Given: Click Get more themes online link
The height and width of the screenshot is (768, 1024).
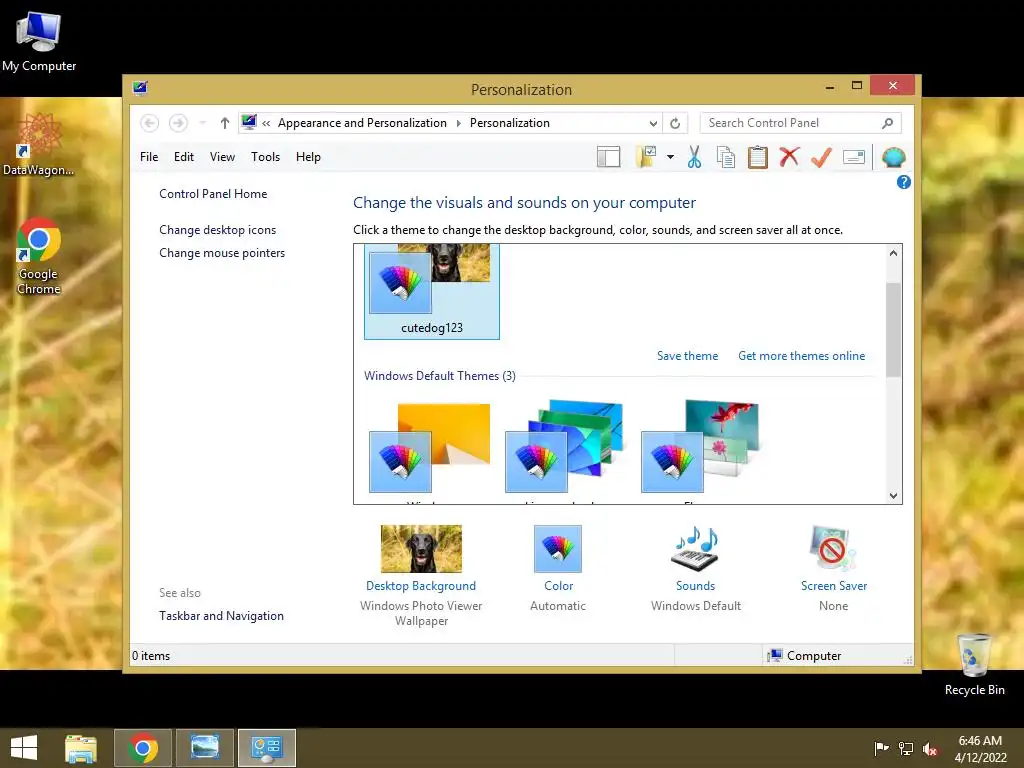Looking at the screenshot, I should (801, 356).
